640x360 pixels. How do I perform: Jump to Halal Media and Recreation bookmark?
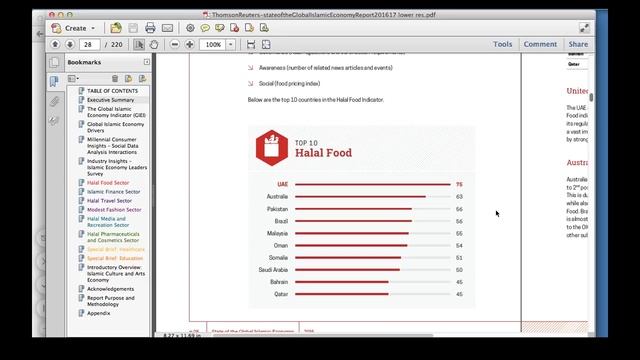108,222
